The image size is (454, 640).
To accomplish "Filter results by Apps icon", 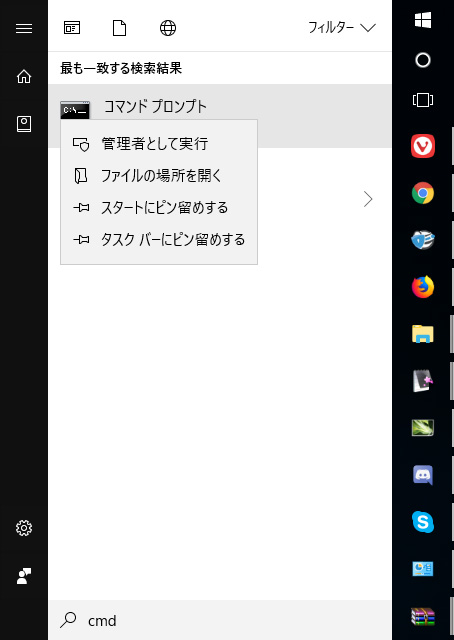I will tap(72, 28).
